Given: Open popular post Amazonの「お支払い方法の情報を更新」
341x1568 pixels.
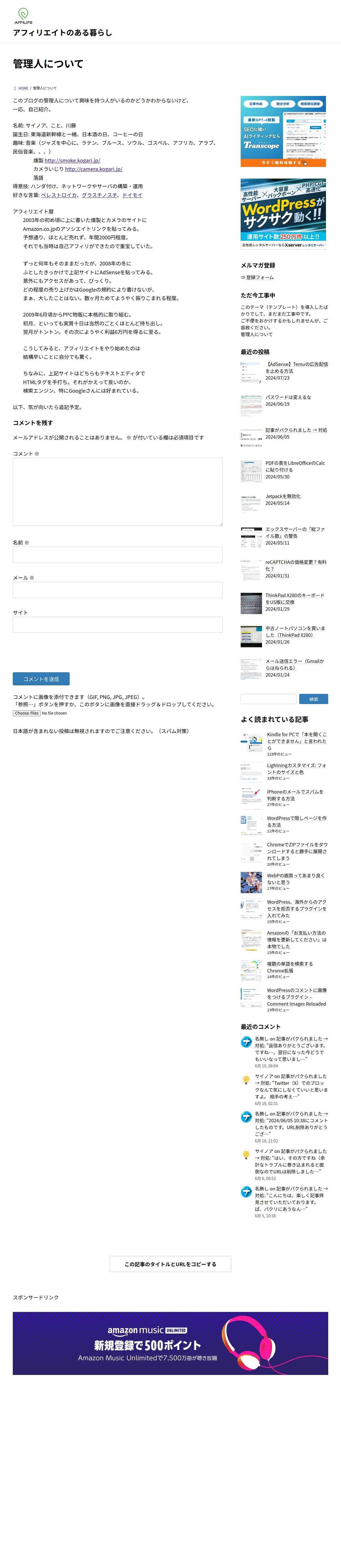Looking at the screenshot, I should (x=297, y=939).
